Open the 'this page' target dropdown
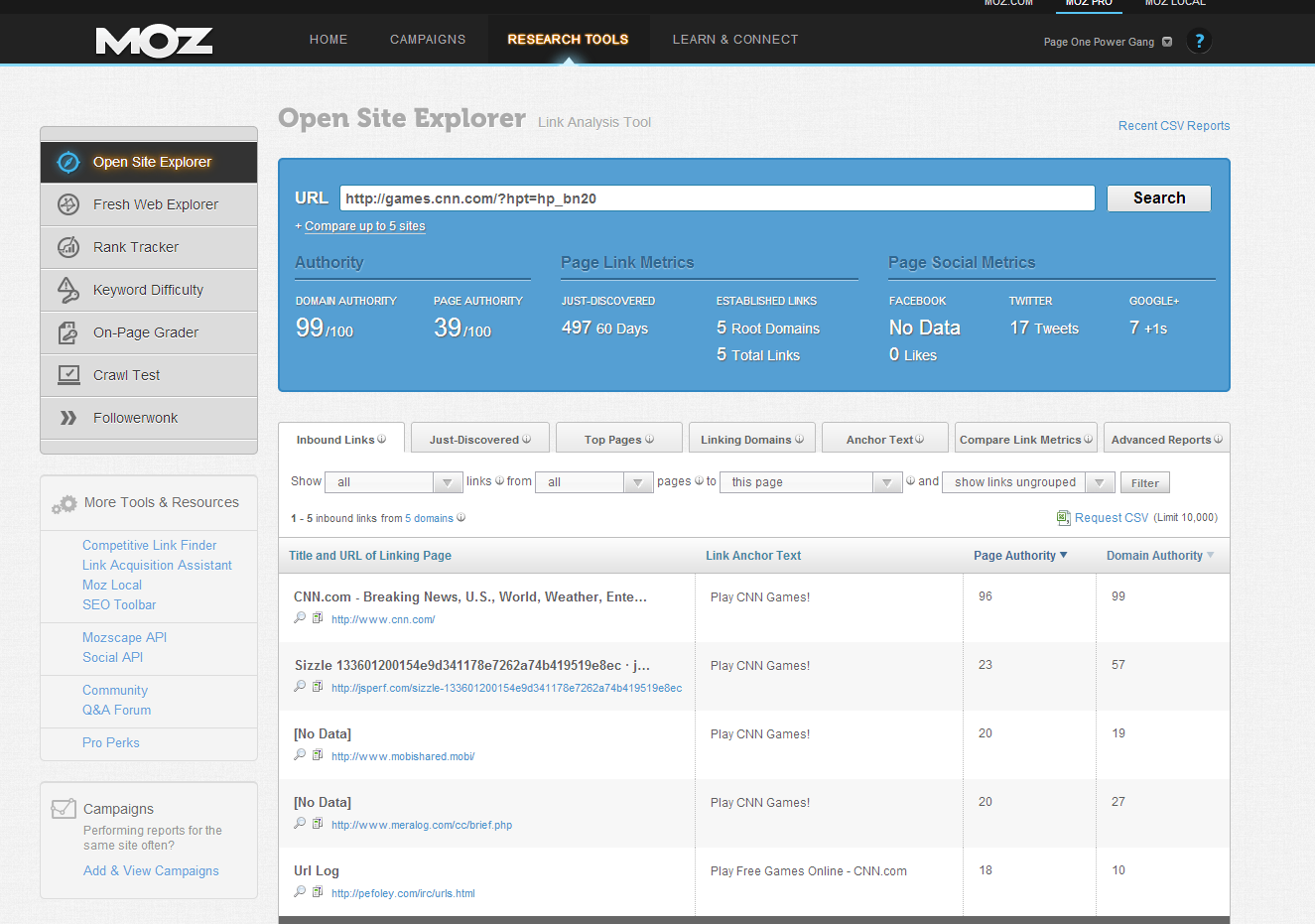 (811, 482)
